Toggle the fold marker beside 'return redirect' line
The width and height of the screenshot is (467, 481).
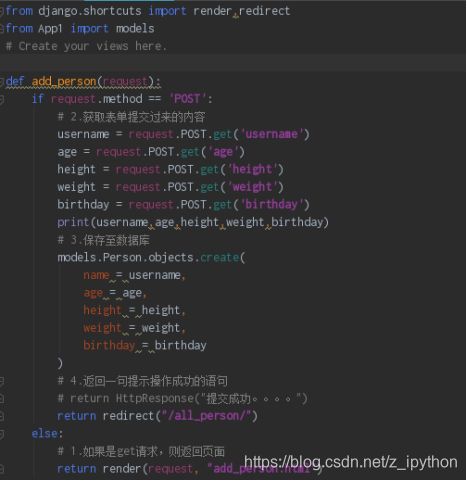click(x=2, y=416)
